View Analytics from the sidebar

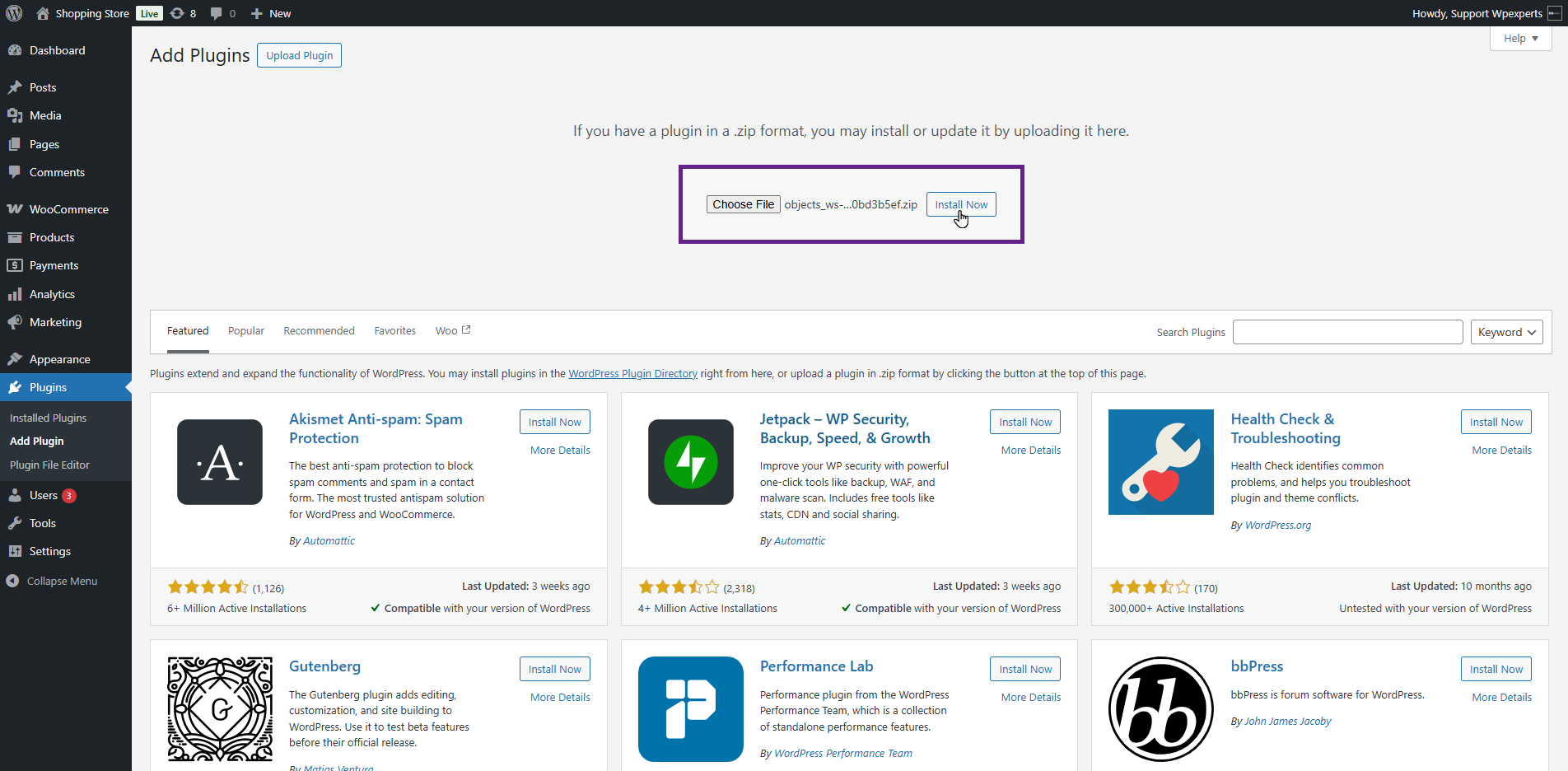point(53,293)
